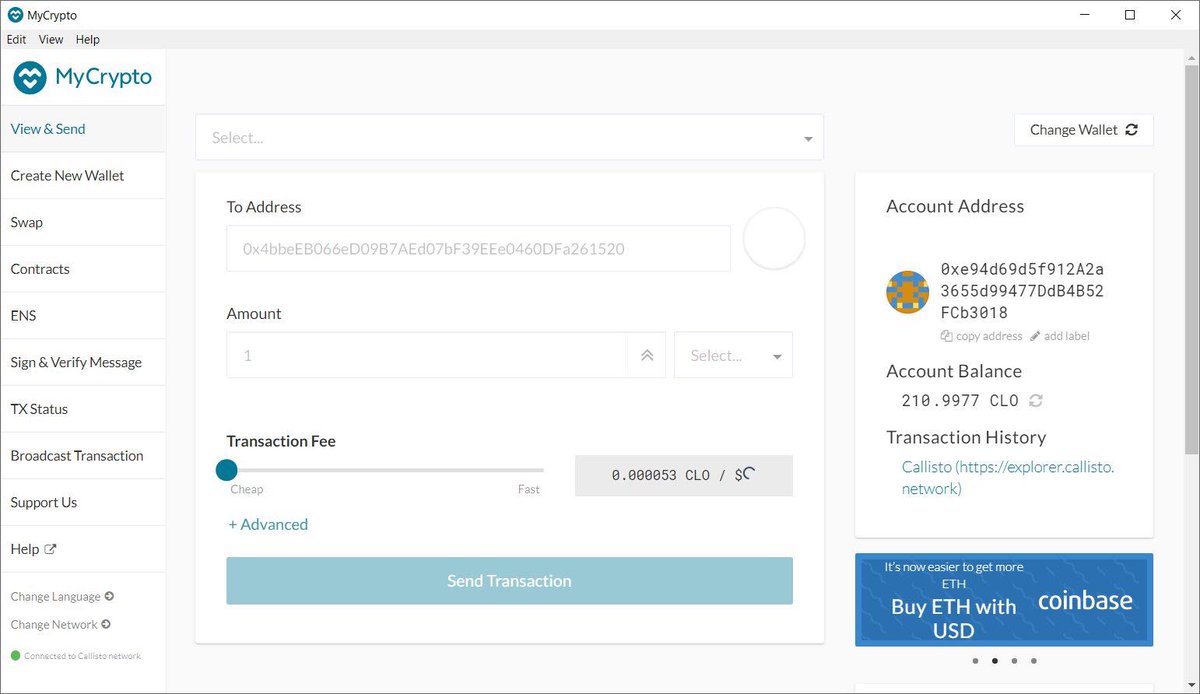Click the Change Language arrow icon
Screen dimensions: 1200x694
click(x=109, y=596)
